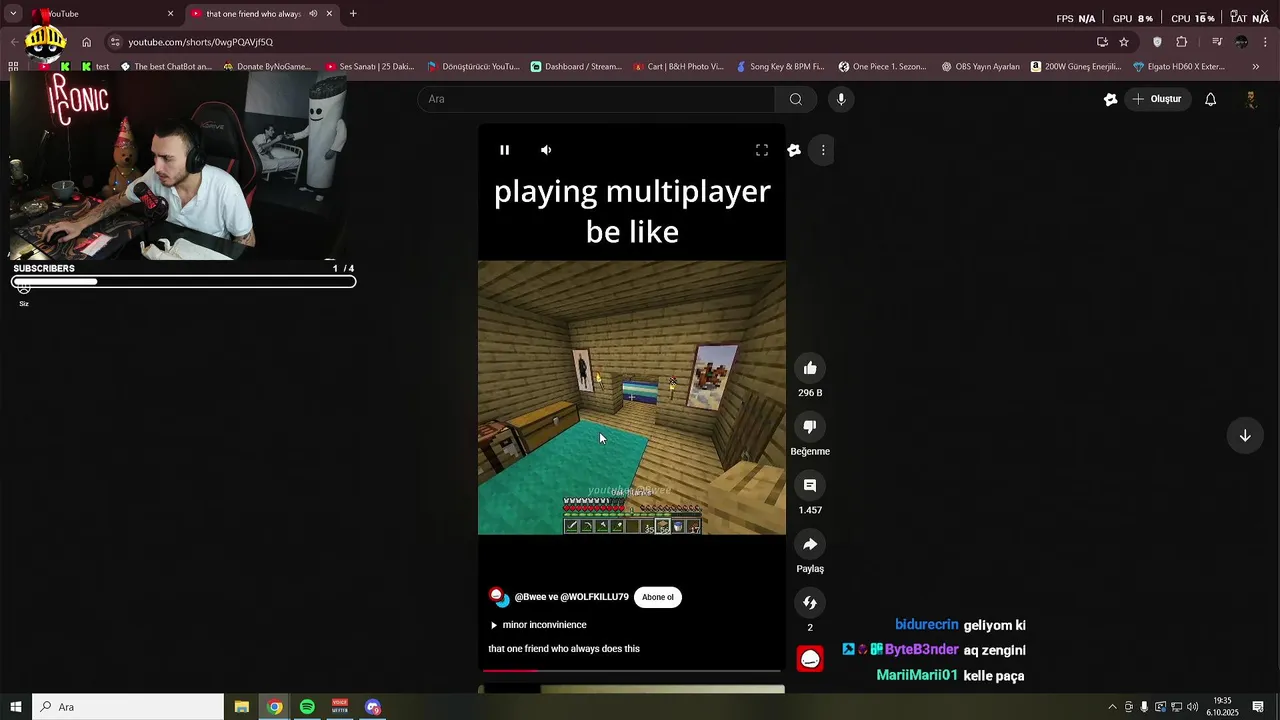The image size is (1280, 720).
Task: Open 'The best ChatBot an...' bookmark
Action: pyautogui.click(x=166, y=67)
